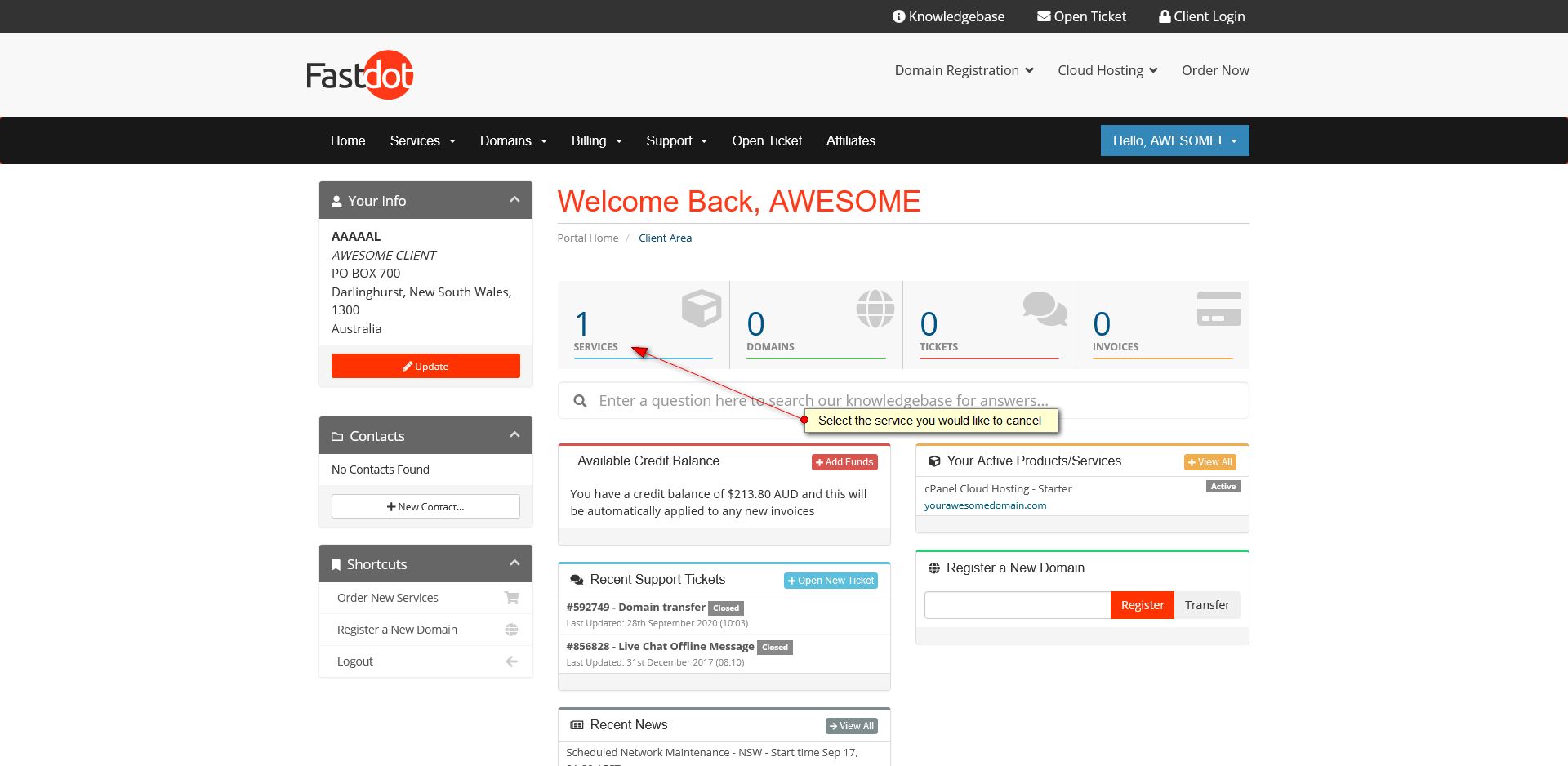
Task: Click the Shortcuts bookmark icon
Action: [x=336, y=565]
